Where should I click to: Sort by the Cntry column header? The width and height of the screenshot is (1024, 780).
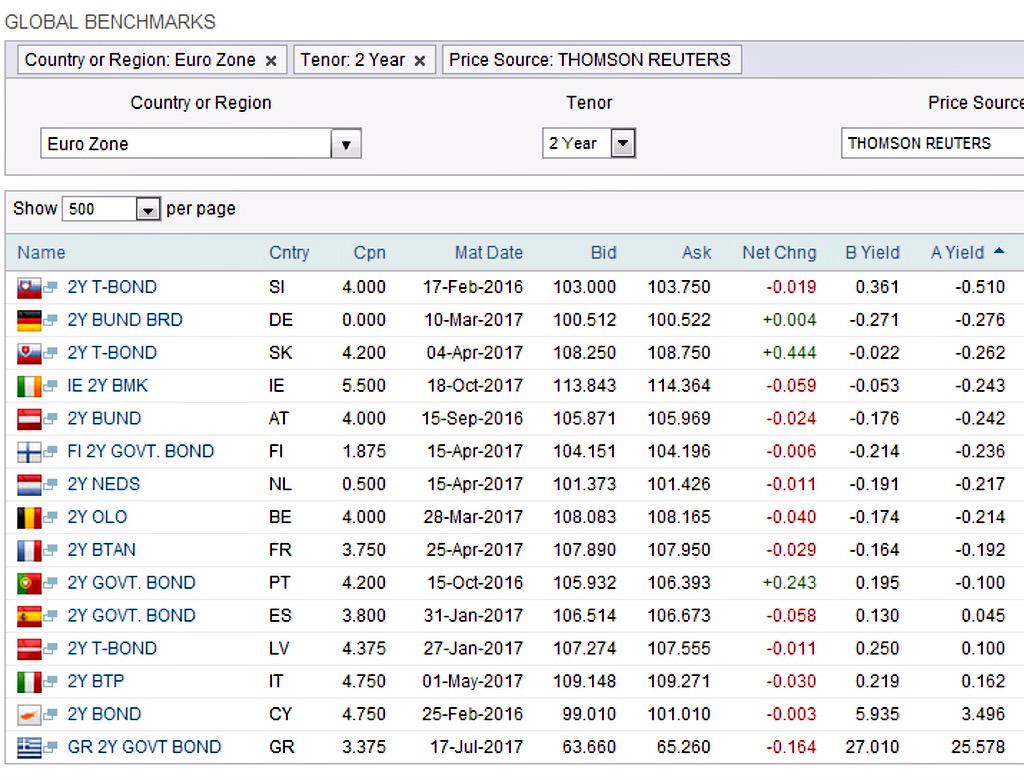coord(289,253)
